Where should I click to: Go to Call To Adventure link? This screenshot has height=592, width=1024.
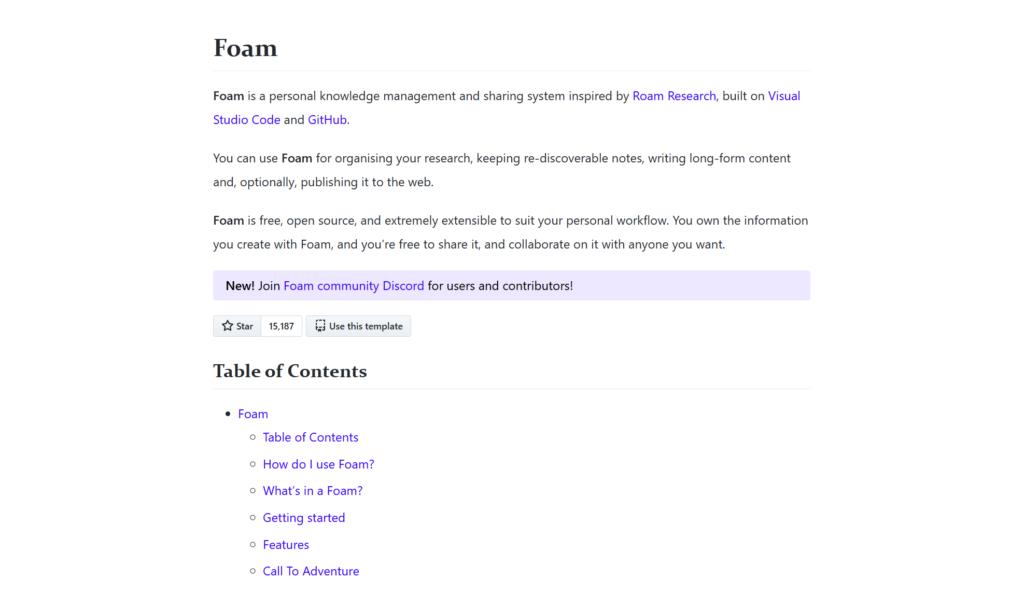click(311, 571)
